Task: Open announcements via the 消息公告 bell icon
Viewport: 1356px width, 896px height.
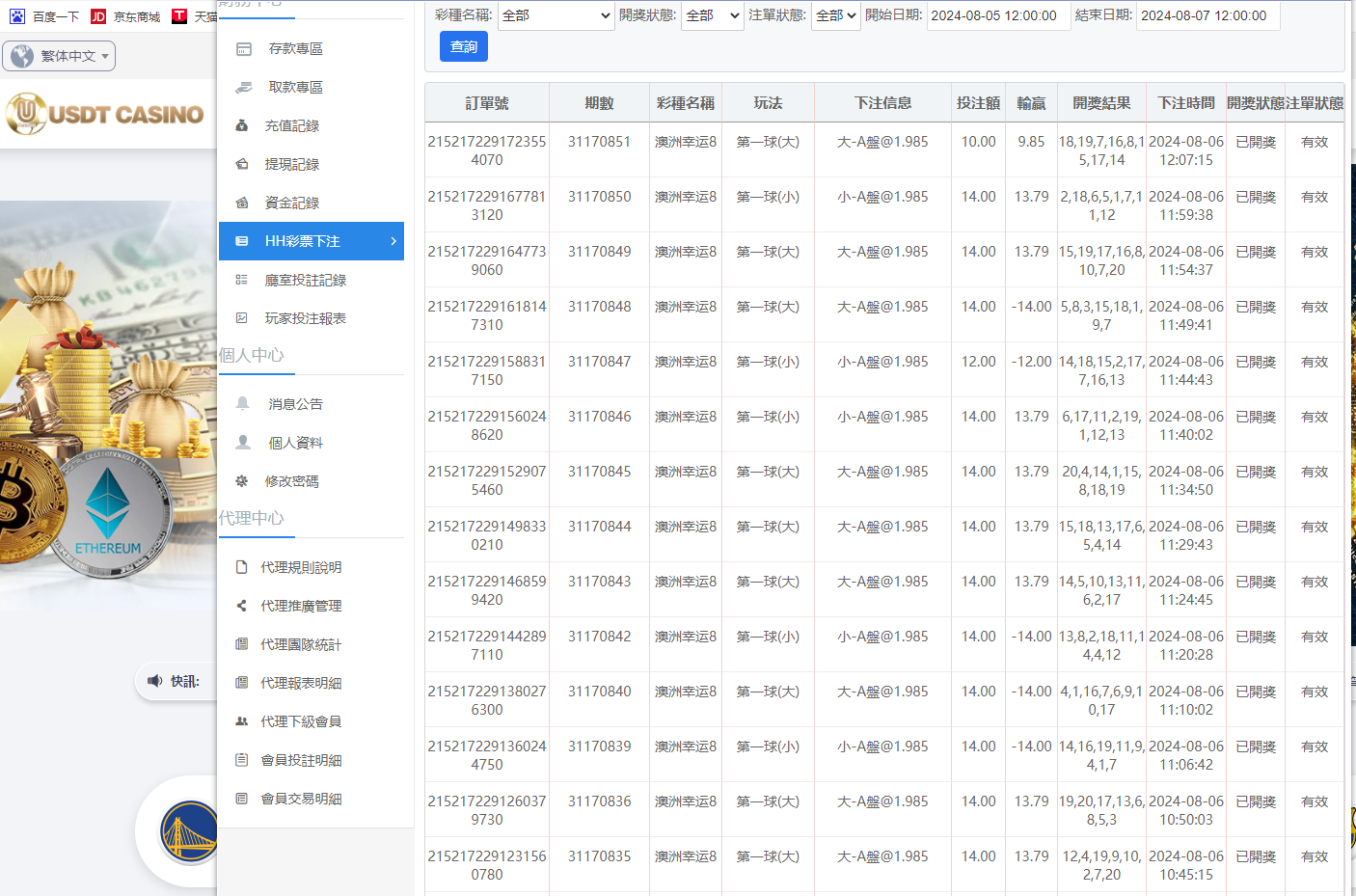Action: 244,403
